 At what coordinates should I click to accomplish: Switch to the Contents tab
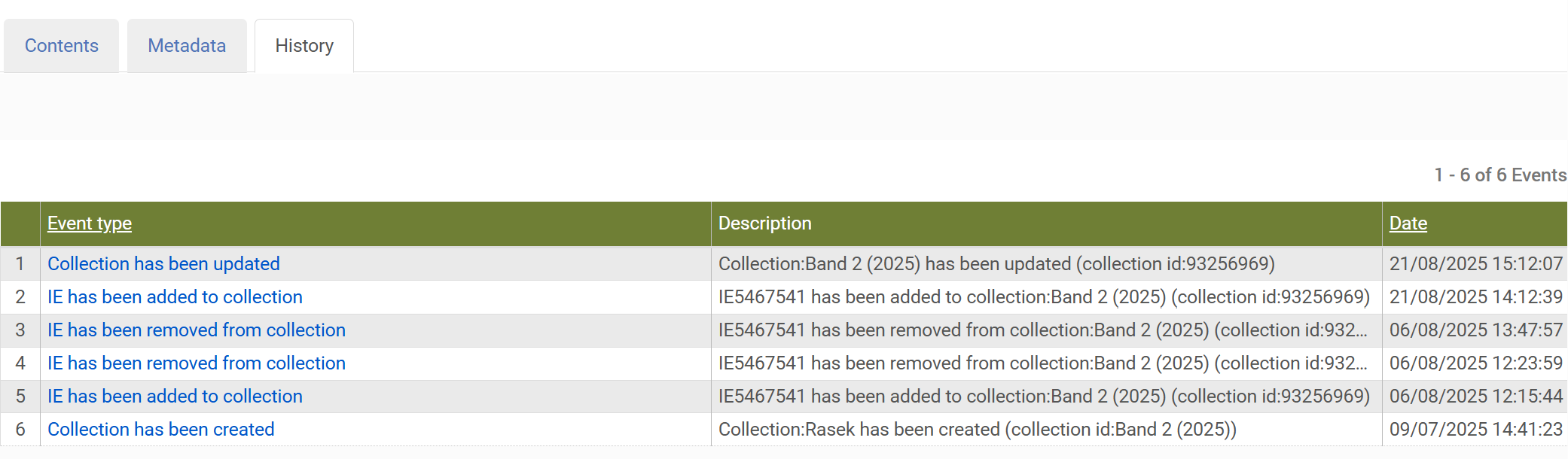coord(61,45)
